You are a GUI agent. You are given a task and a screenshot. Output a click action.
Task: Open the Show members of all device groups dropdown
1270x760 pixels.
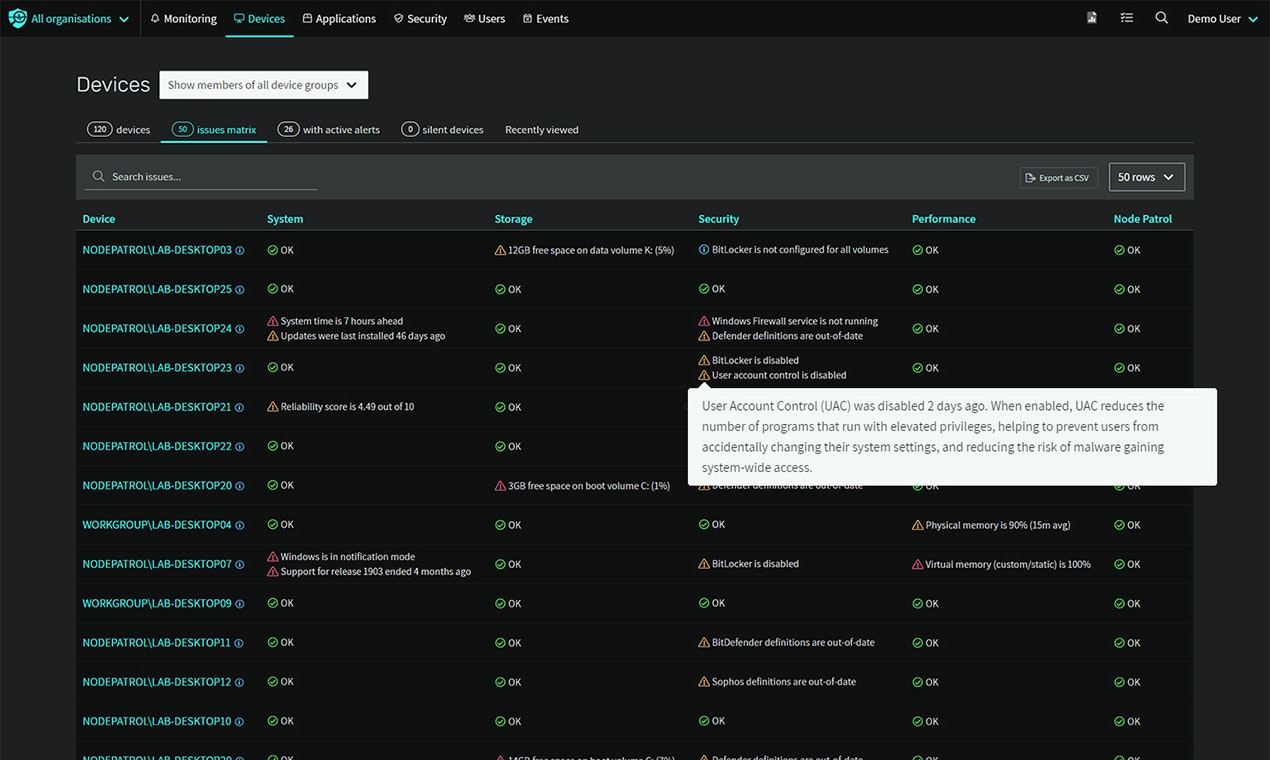click(x=263, y=85)
